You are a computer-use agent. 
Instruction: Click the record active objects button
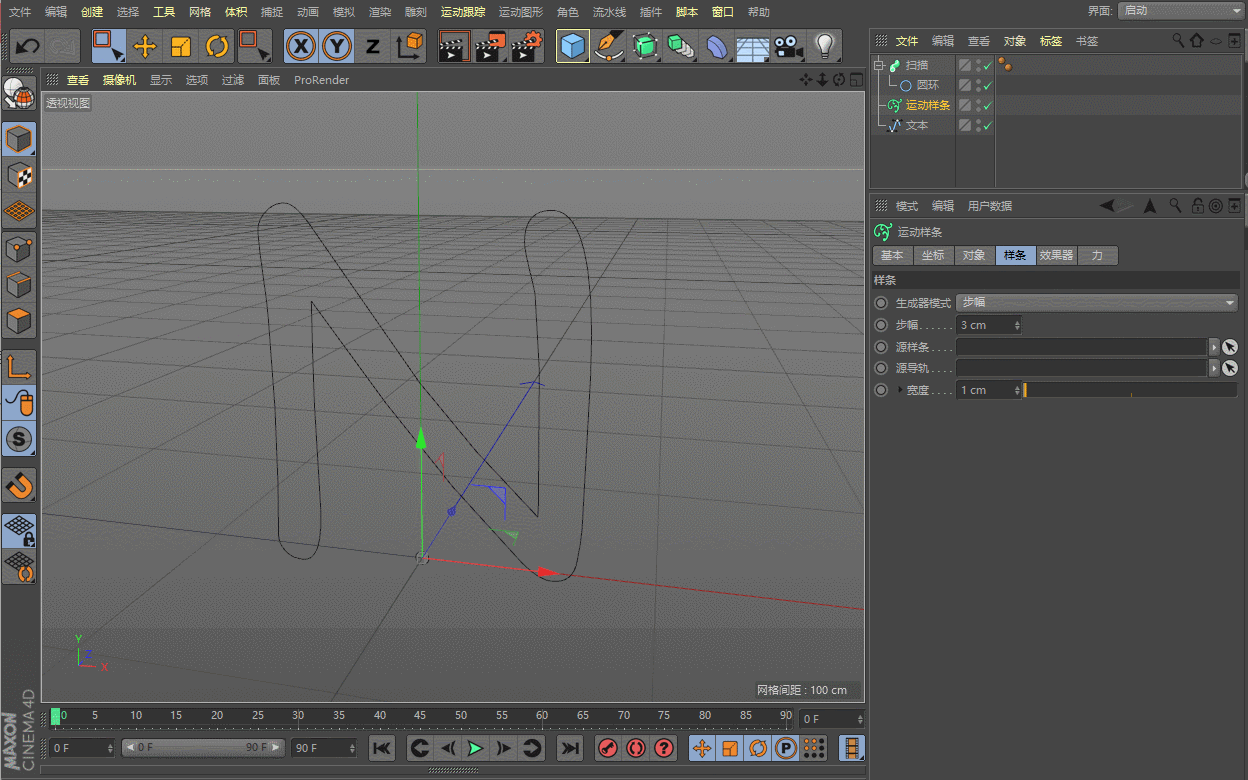[607, 748]
